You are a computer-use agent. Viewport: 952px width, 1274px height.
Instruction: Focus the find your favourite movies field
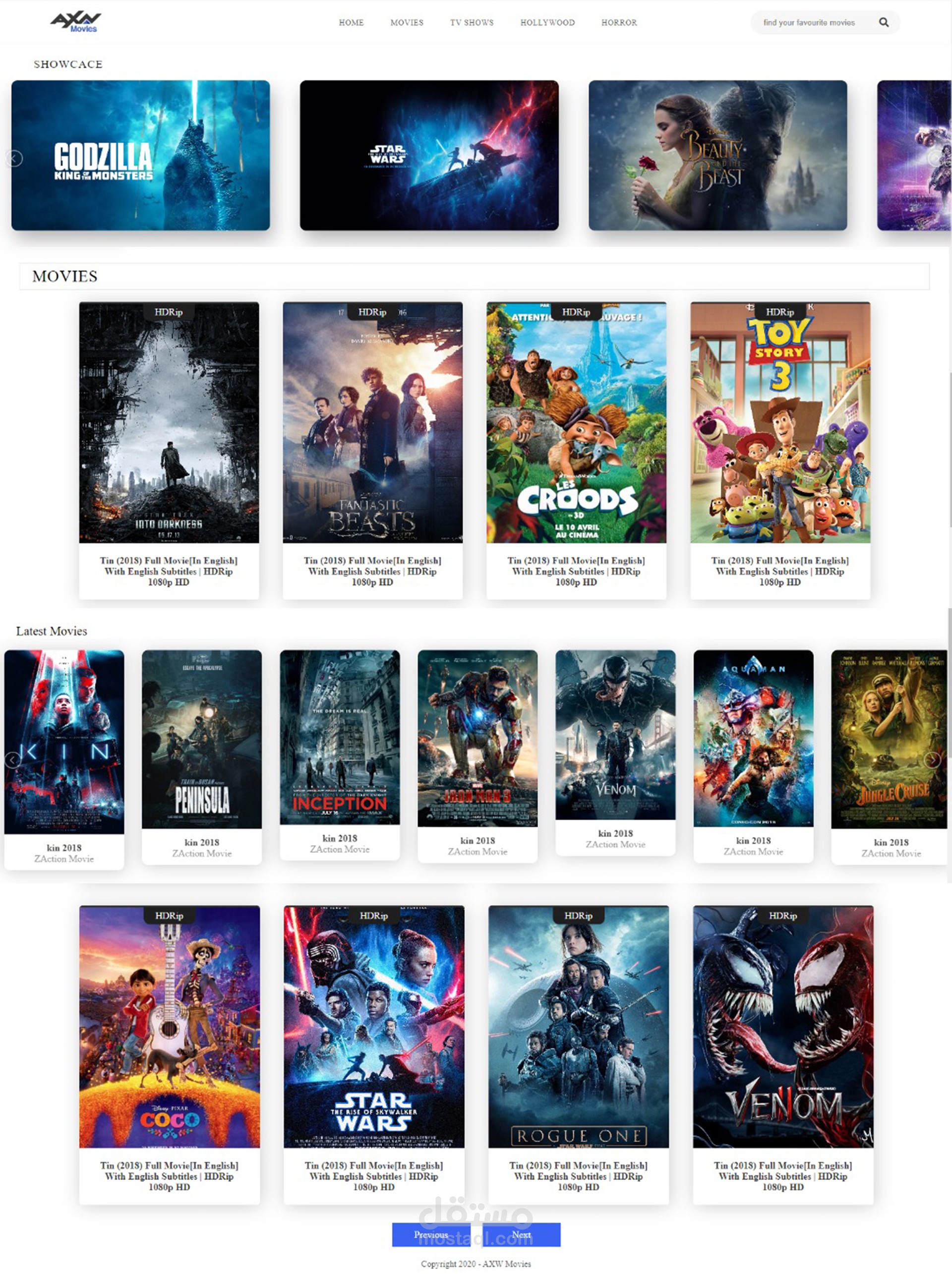coord(809,22)
